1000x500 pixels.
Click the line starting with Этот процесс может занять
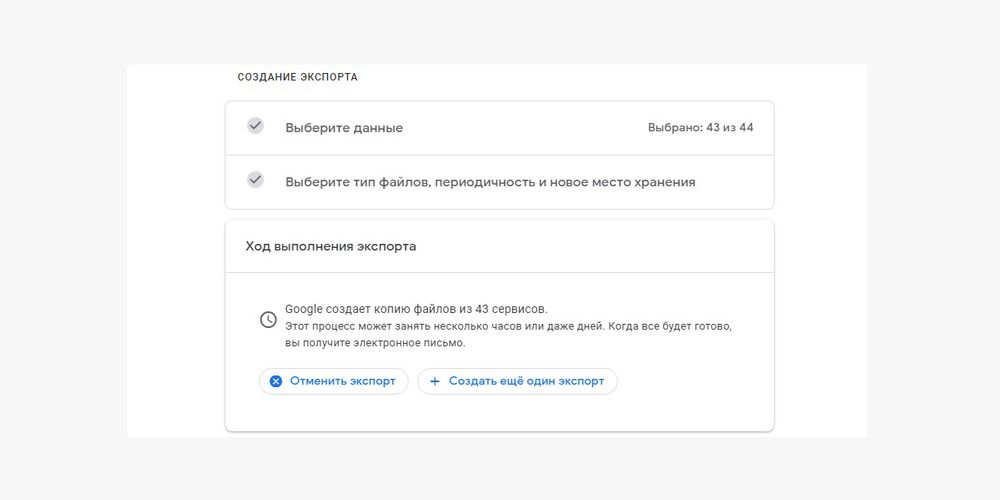pyautogui.click(x=510, y=327)
